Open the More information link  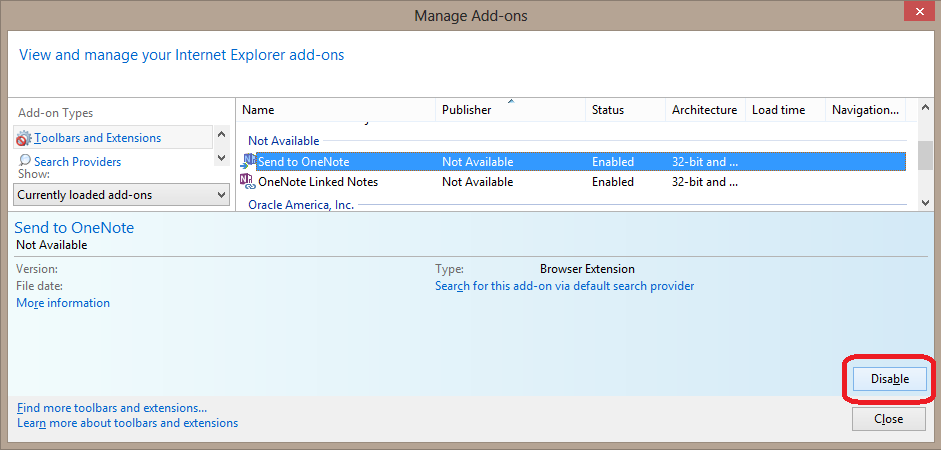coord(63,303)
